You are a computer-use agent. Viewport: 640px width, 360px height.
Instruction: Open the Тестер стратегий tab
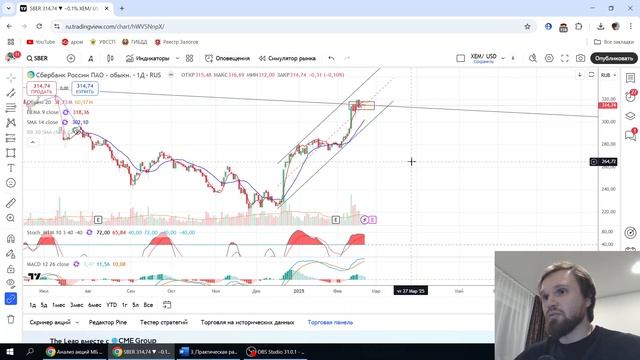[x=164, y=322]
